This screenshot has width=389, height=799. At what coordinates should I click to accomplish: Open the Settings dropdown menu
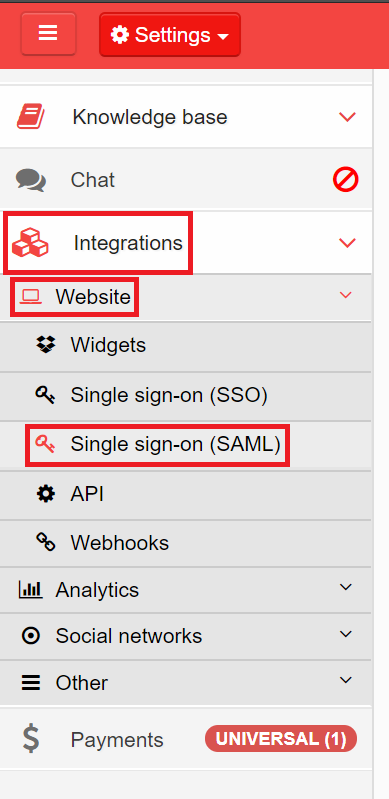pos(170,35)
